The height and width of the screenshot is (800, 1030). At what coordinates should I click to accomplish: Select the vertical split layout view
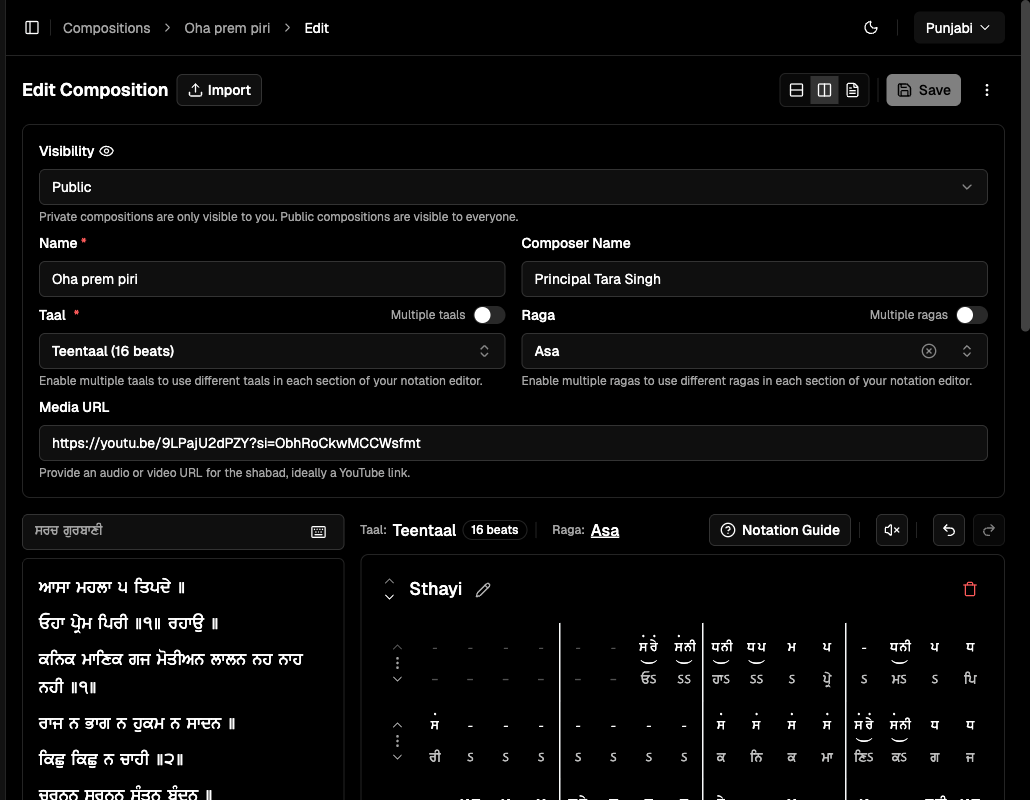tap(824, 89)
